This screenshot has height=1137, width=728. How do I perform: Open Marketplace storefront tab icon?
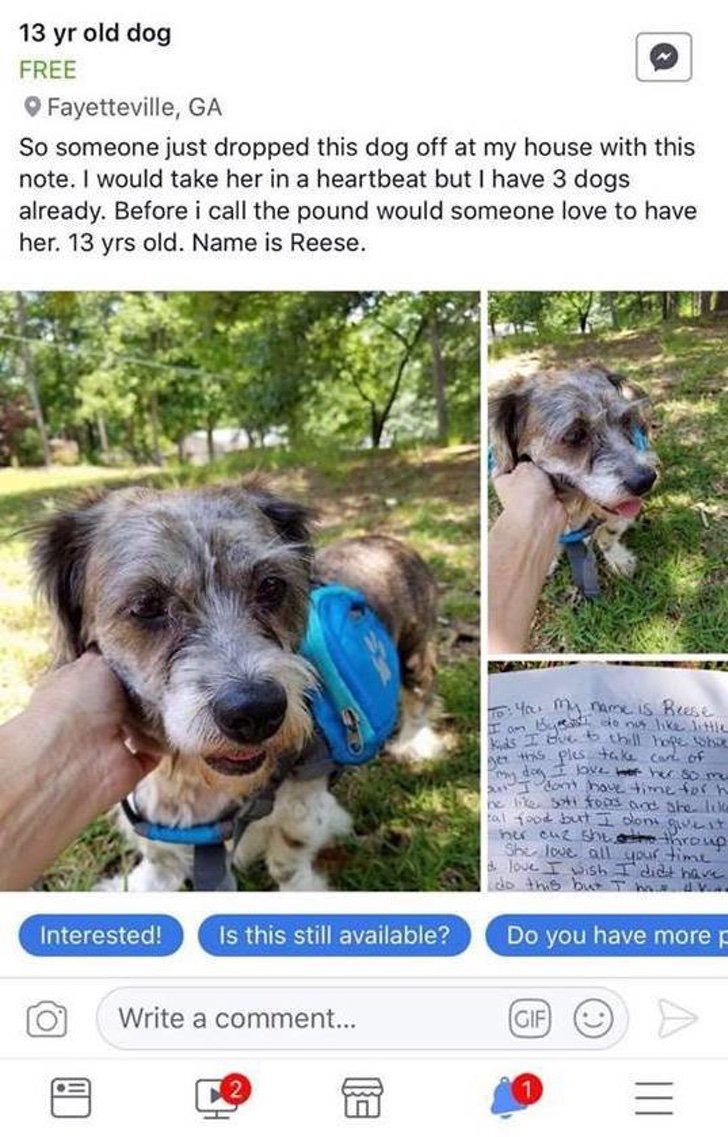(x=363, y=1097)
